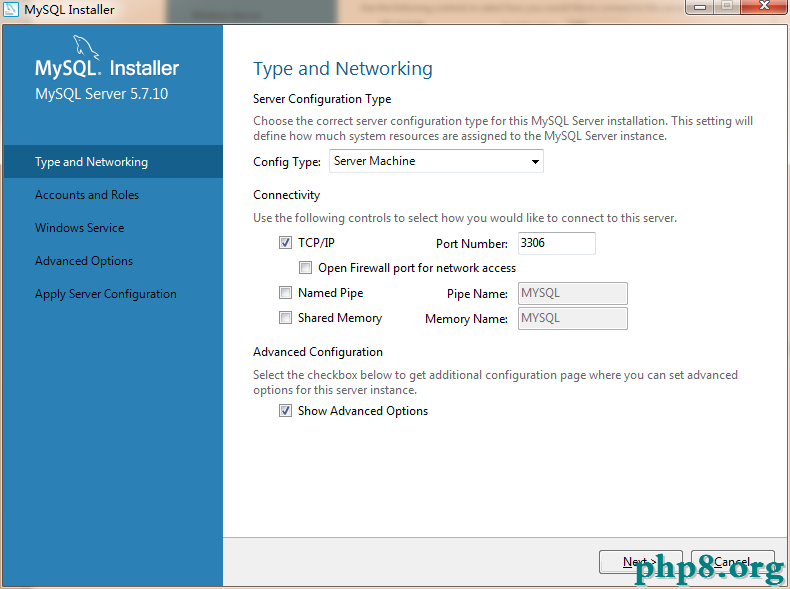Open the Windows Service step

pos(79,228)
